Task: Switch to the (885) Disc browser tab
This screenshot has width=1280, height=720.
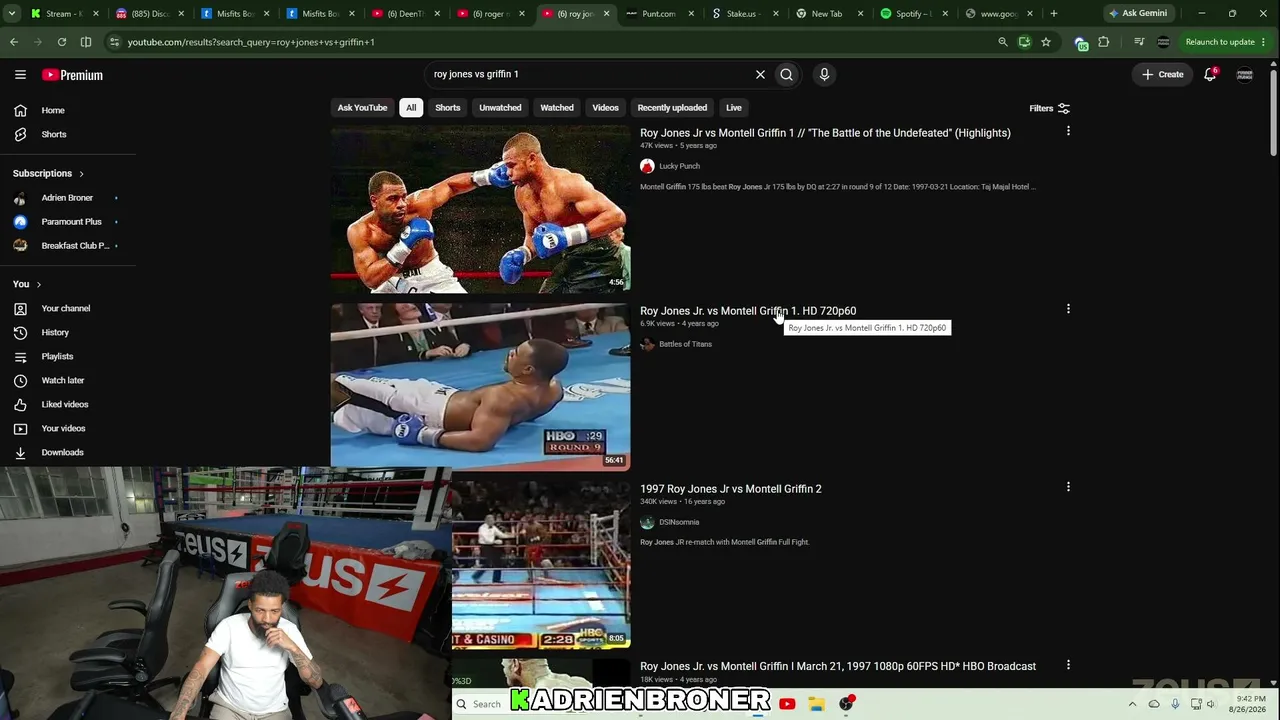Action: pyautogui.click(x=150, y=14)
